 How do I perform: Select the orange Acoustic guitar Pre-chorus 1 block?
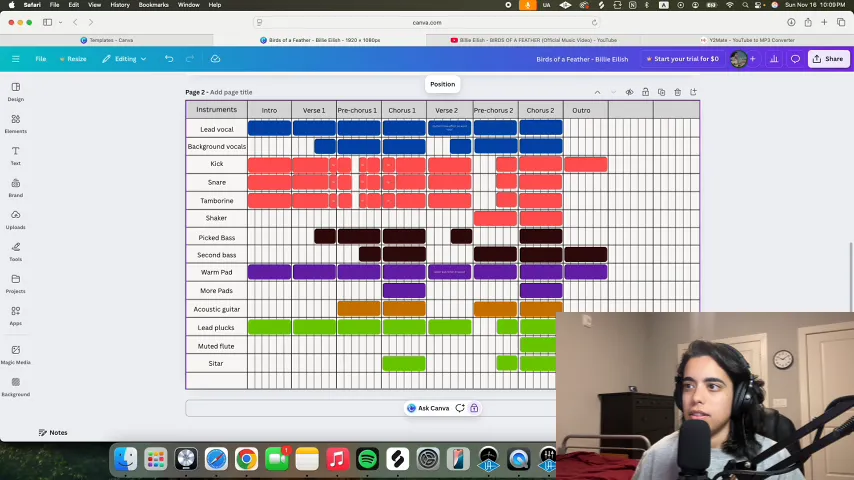tap(359, 309)
